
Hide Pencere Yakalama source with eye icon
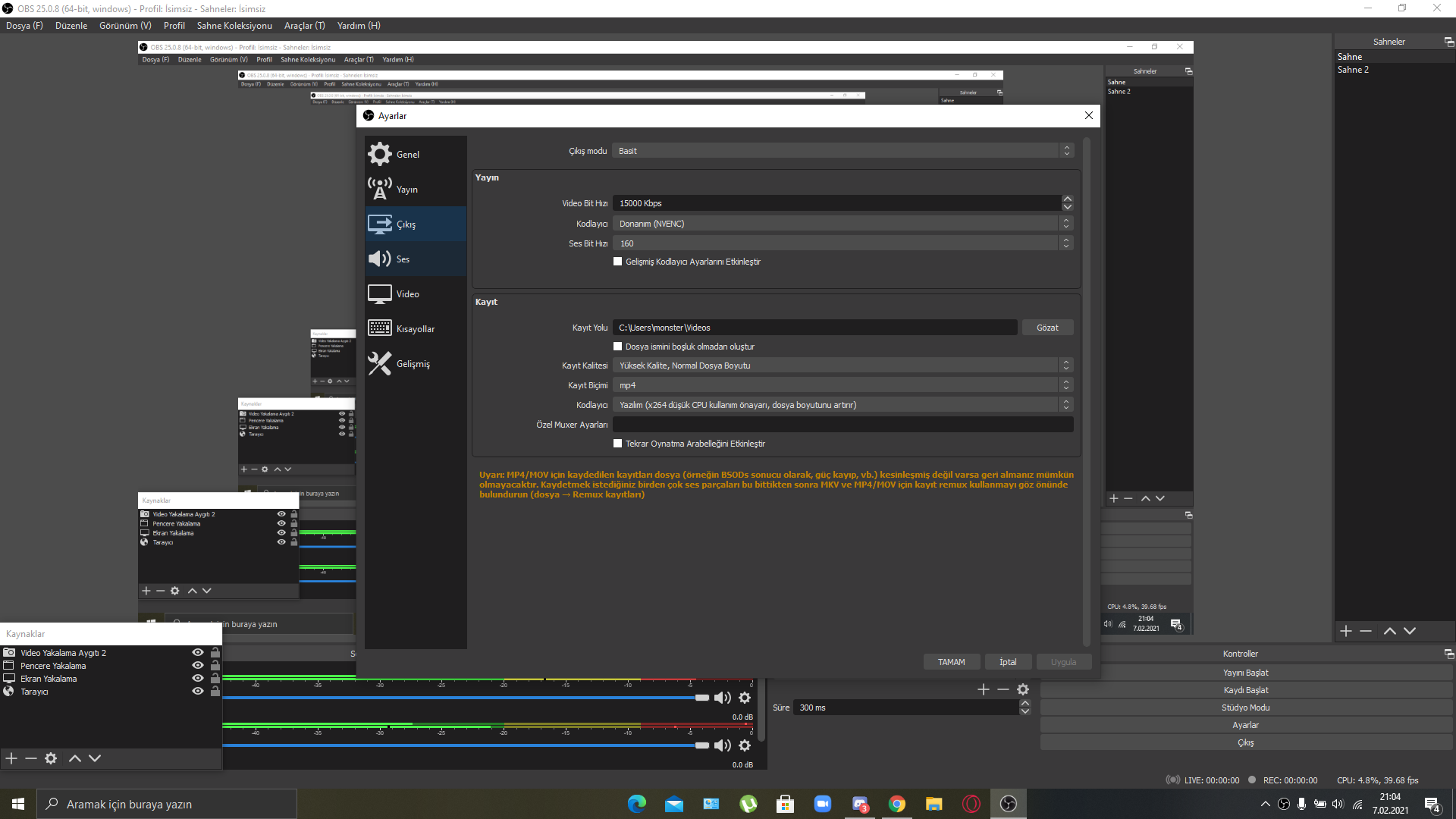pyautogui.click(x=198, y=665)
